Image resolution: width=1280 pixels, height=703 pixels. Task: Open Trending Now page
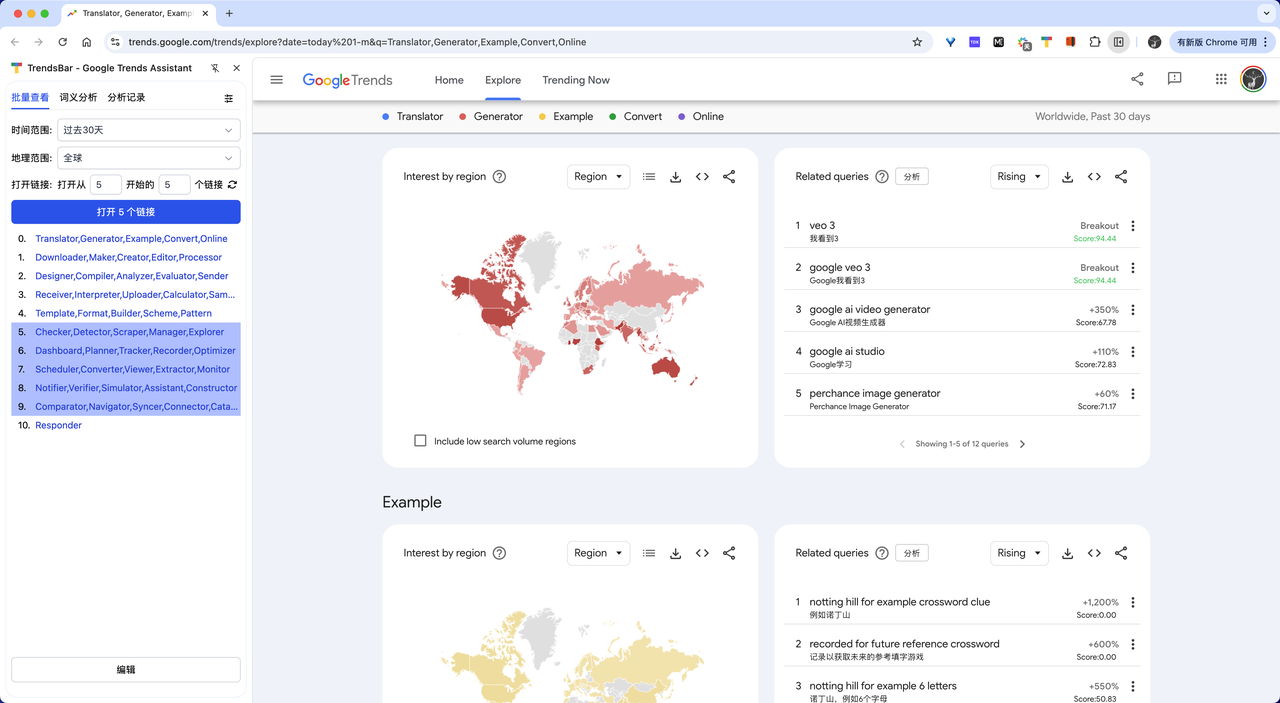[576, 80]
